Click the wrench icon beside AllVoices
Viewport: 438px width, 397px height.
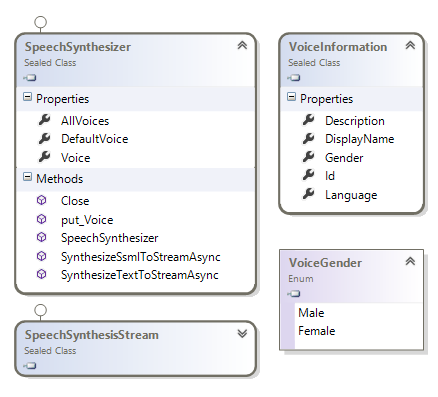click(x=44, y=120)
